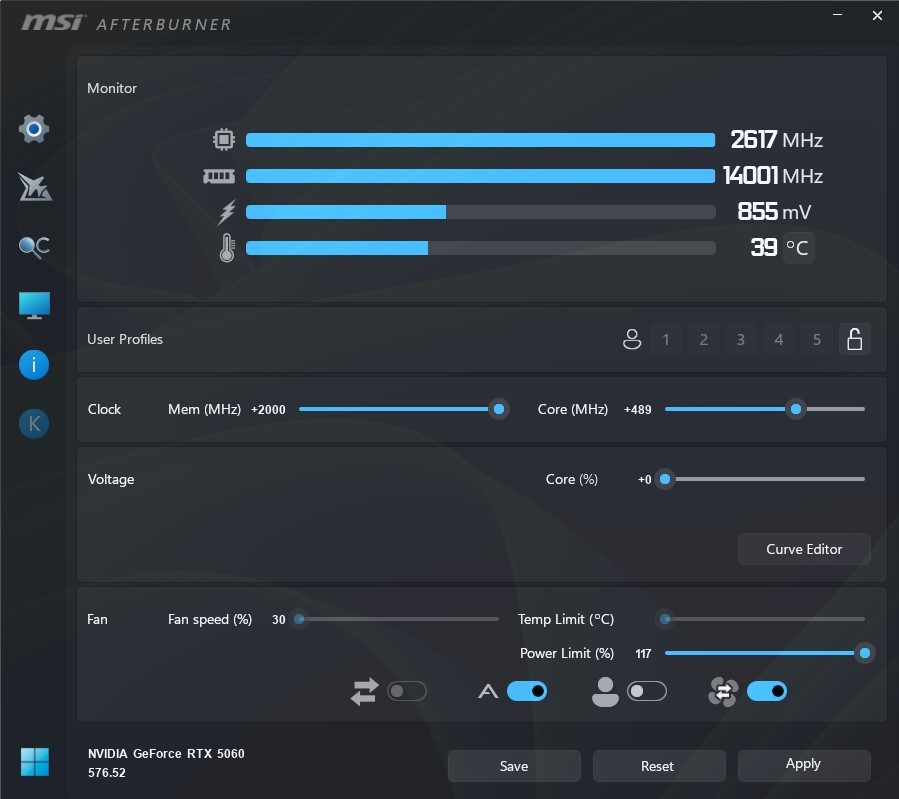The width and height of the screenshot is (899, 799).
Task: Click the driver version 576.52
Action: point(107,773)
